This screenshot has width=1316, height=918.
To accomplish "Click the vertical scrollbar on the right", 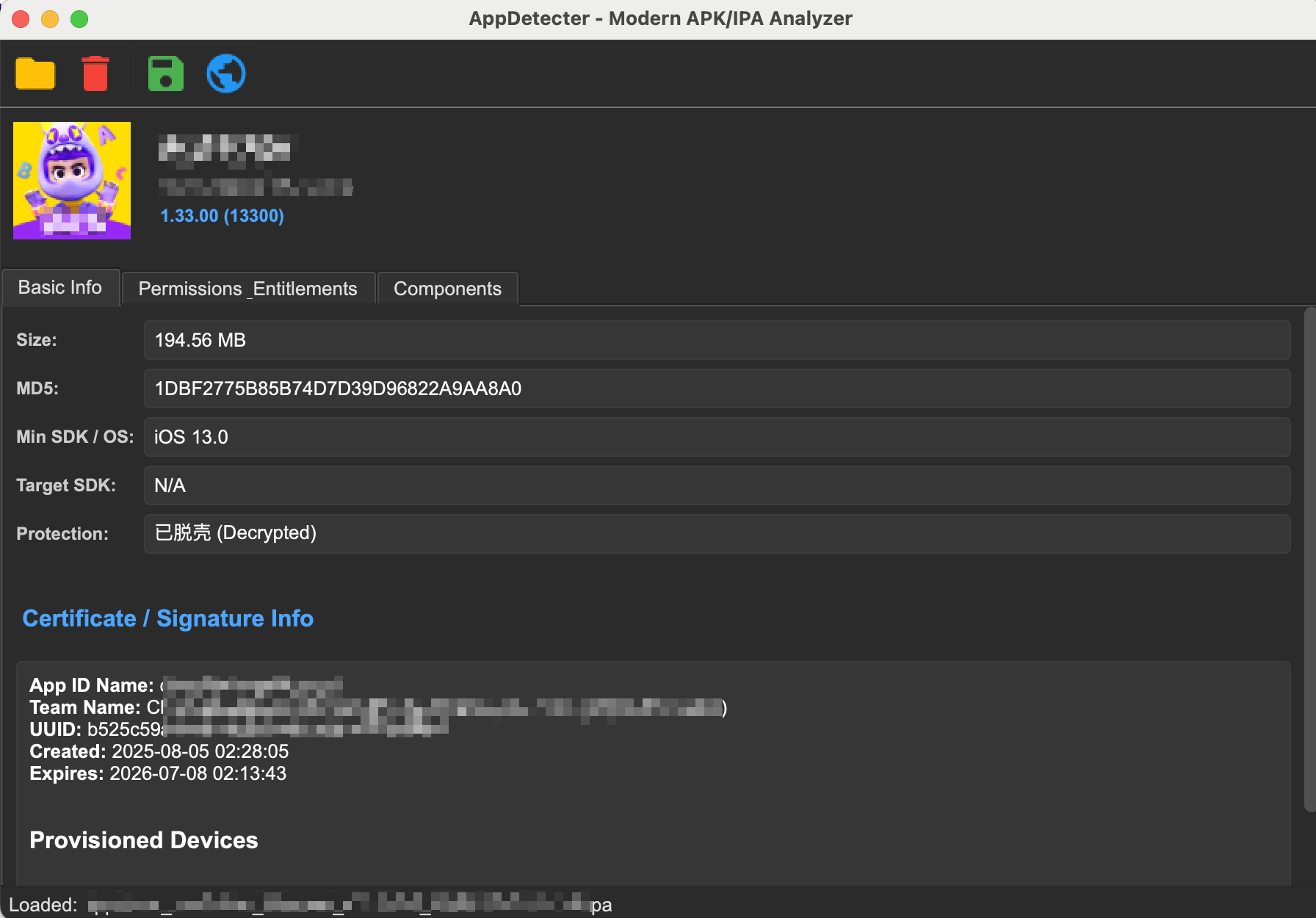I will pos(1309,560).
